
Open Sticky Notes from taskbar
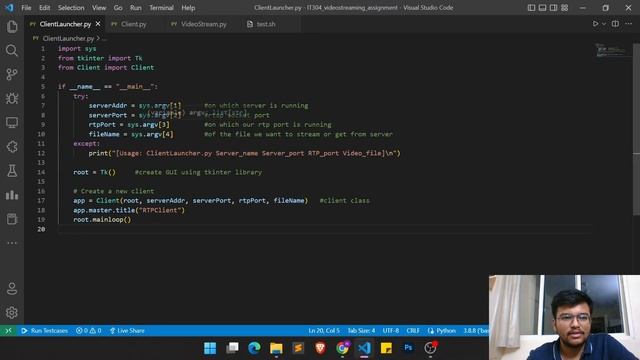[386, 348]
